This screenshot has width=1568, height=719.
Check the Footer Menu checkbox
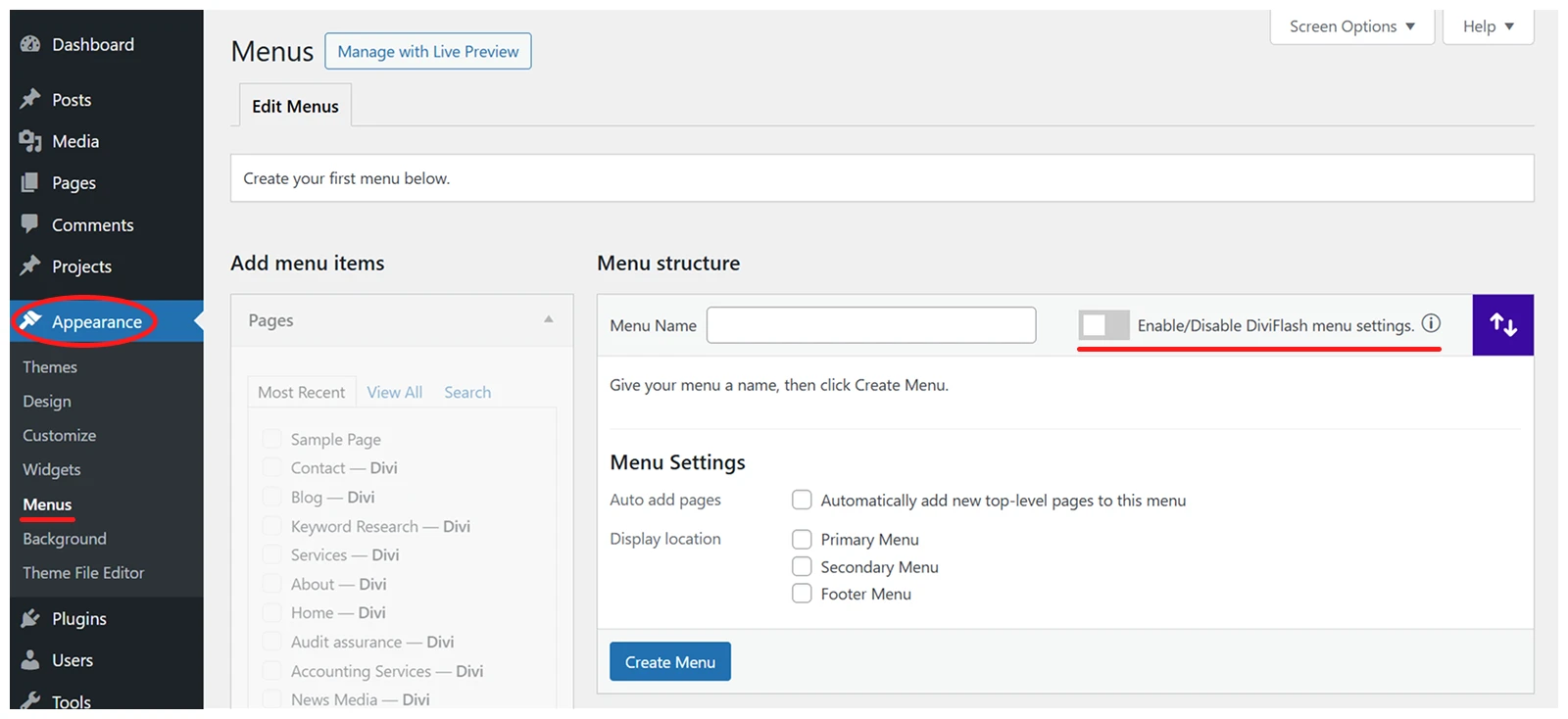click(x=802, y=593)
